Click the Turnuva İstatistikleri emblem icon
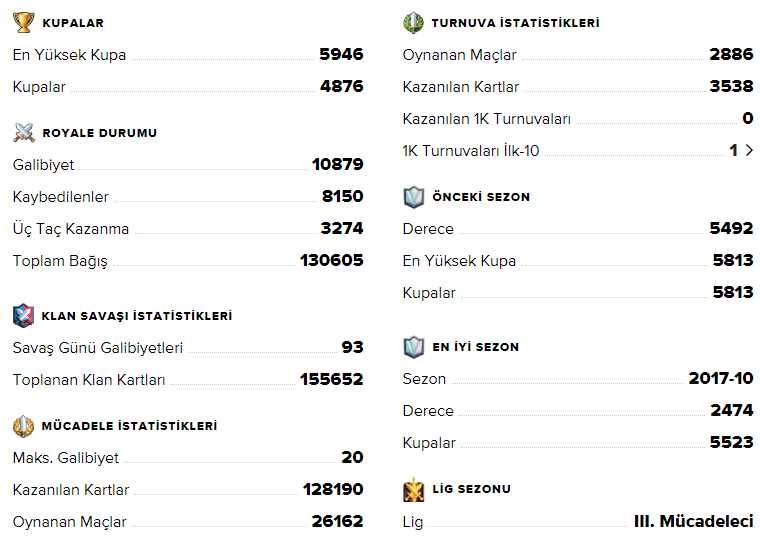This screenshot has height=539, width=760. click(413, 22)
